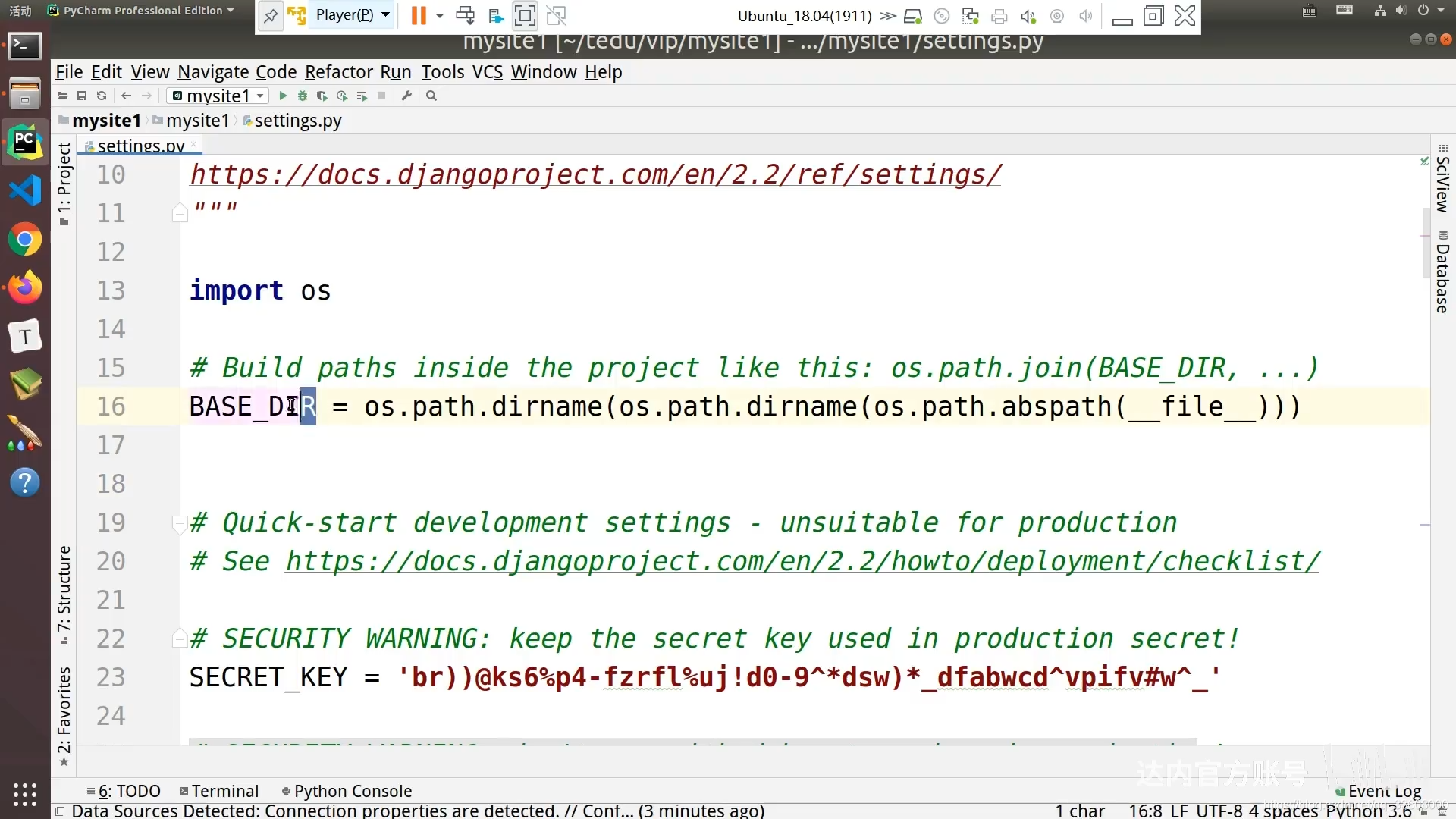Open the mysite1 run configuration dropdown

coord(218,96)
